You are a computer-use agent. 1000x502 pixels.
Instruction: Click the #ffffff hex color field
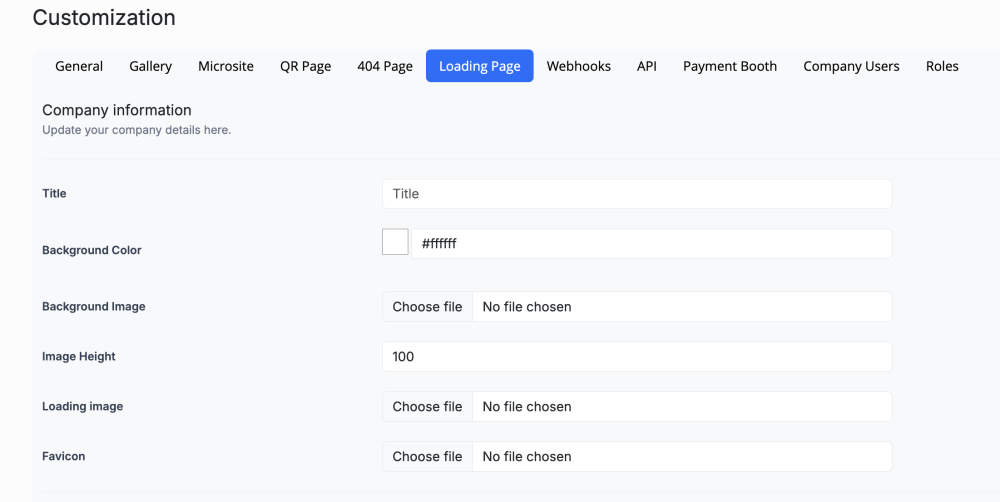coord(651,243)
